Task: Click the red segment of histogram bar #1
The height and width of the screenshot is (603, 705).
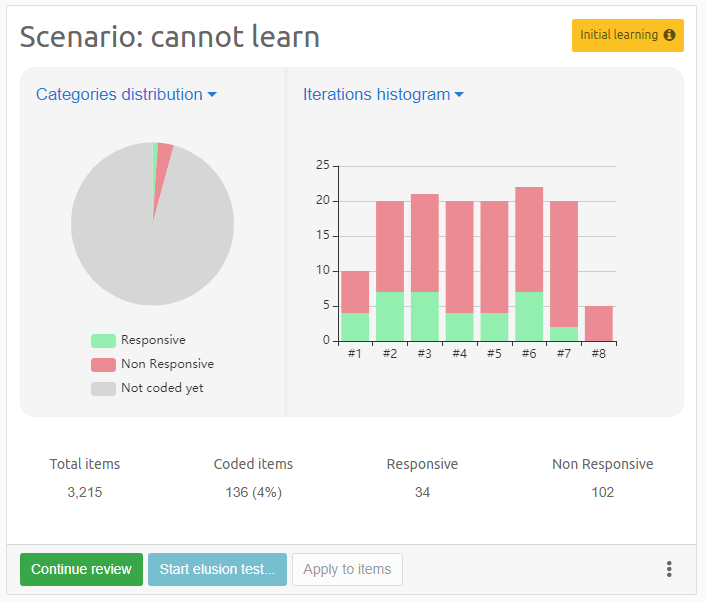Action: 355,292
